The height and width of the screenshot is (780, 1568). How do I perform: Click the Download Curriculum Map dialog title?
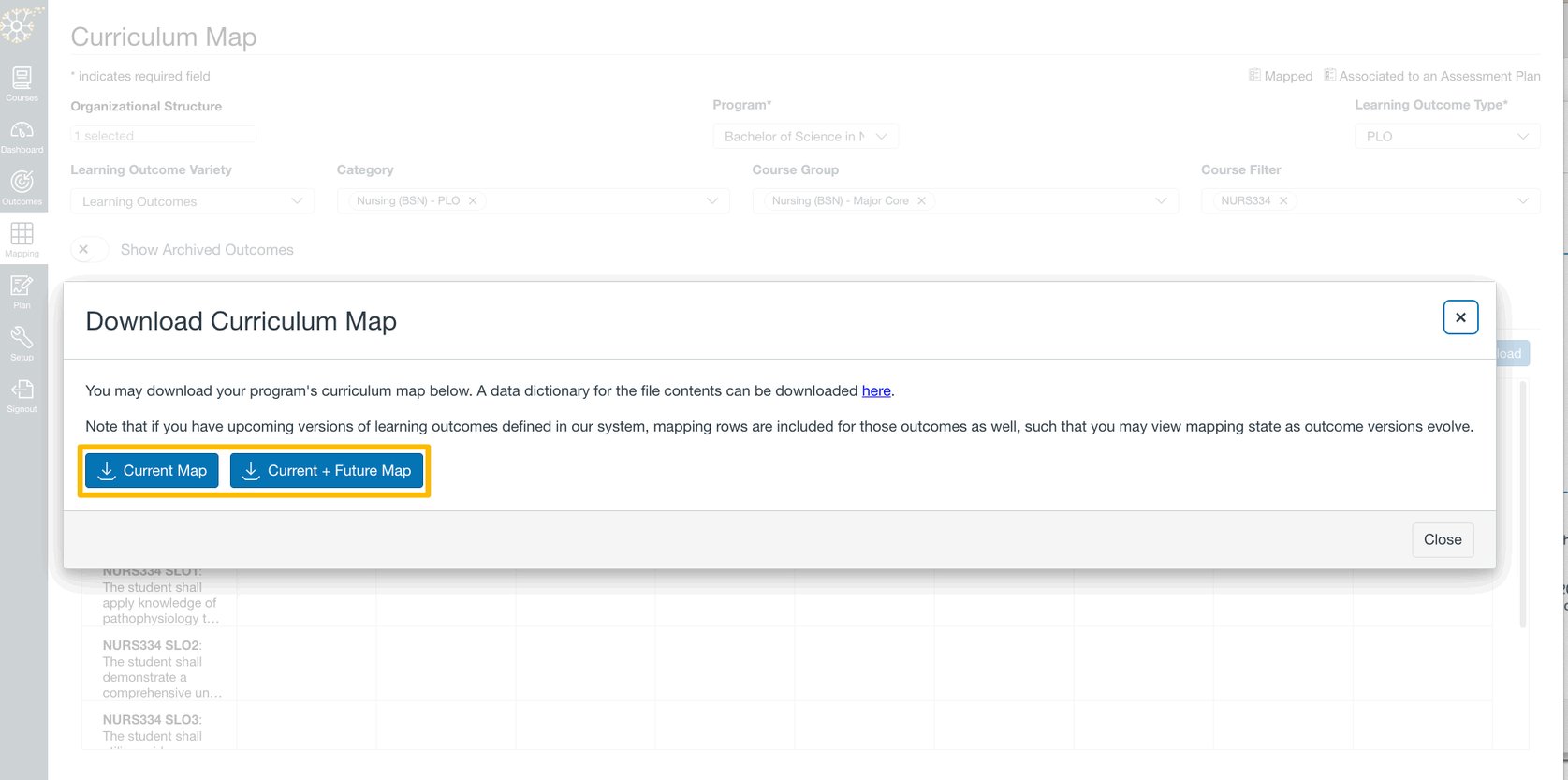tap(242, 321)
